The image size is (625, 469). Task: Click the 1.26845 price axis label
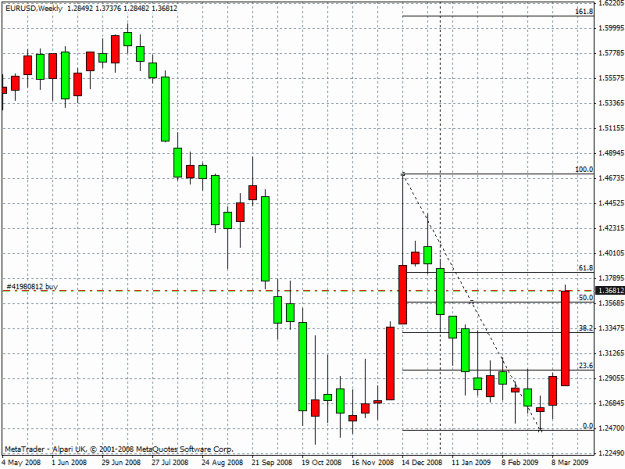click(611, 403)
